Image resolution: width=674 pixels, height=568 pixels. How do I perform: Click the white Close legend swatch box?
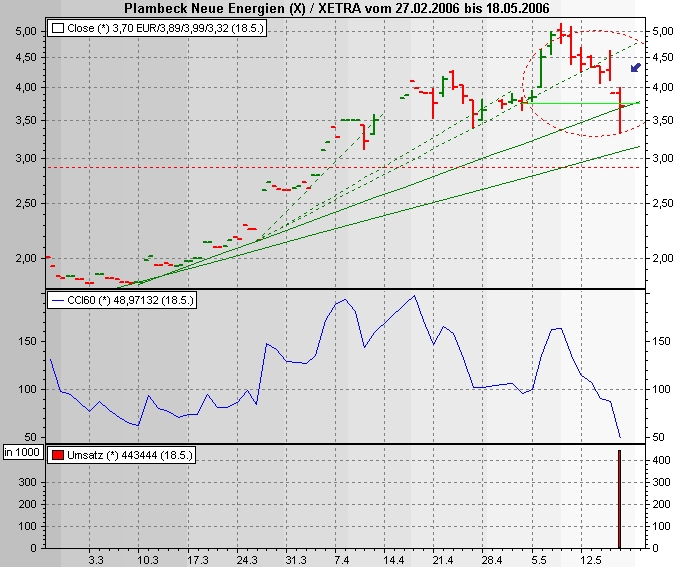[x=58, y=28]
